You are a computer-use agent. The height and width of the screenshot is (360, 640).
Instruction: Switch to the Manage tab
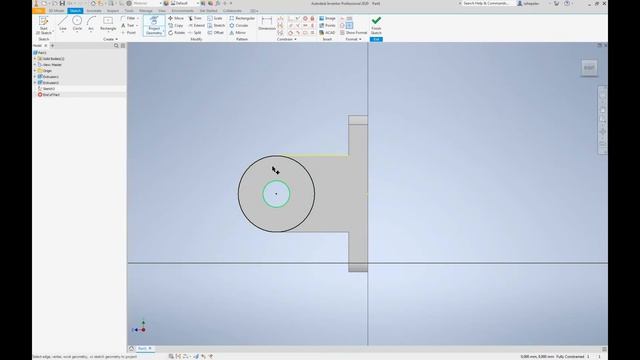pos(146,11)
